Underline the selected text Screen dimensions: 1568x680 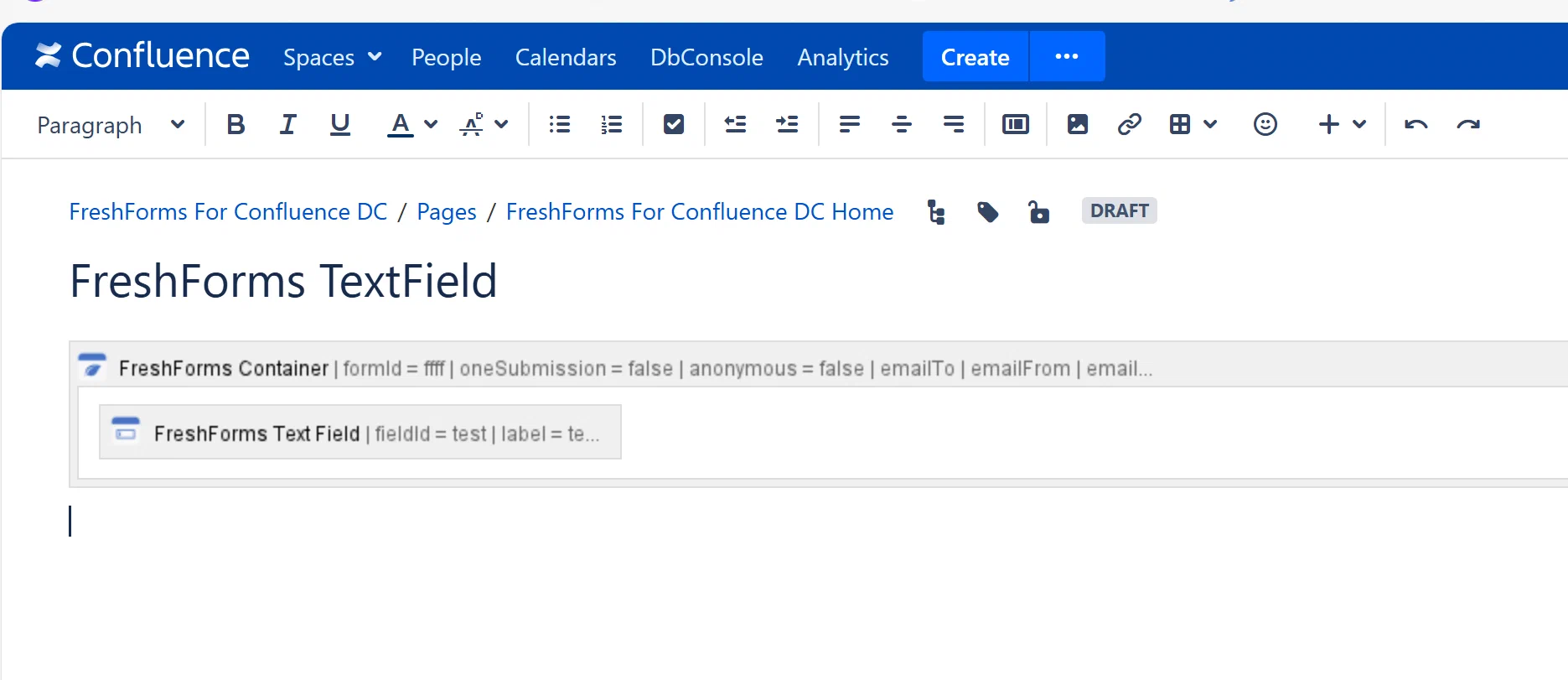pos(340,125)
